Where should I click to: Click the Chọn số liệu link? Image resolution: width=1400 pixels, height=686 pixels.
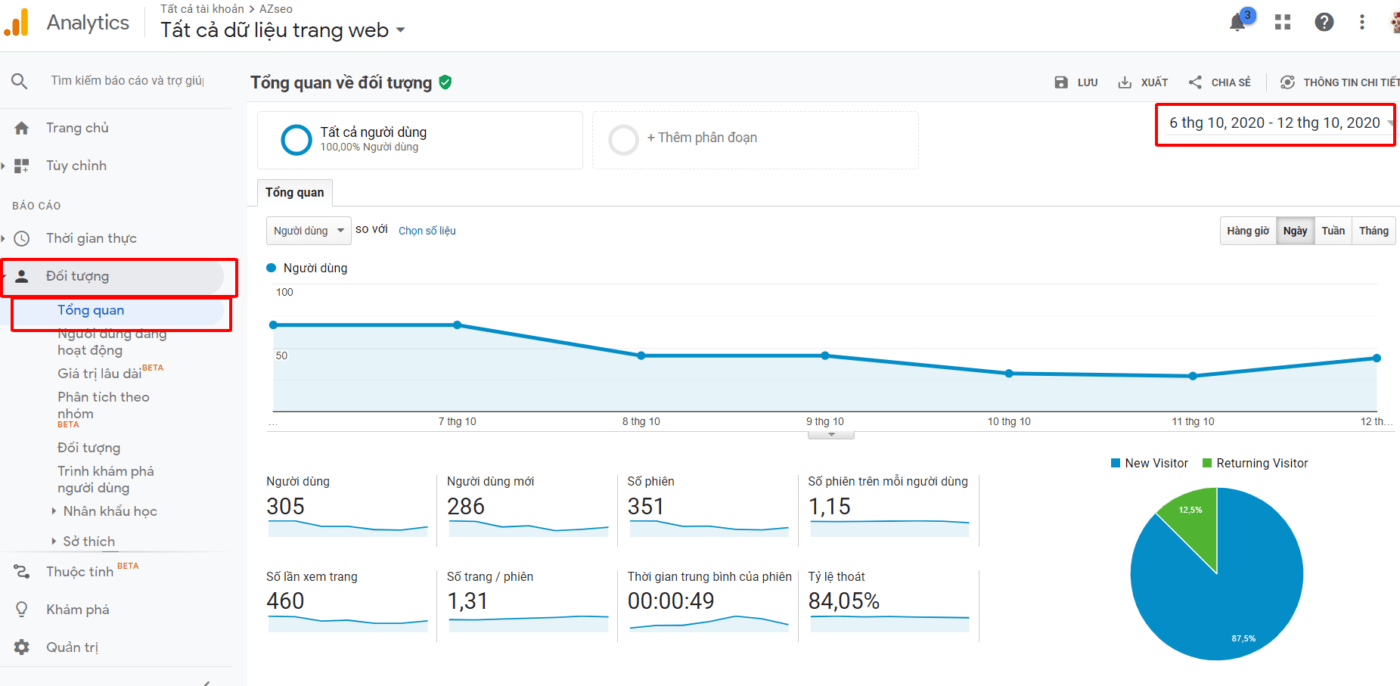tap(426, 230)
